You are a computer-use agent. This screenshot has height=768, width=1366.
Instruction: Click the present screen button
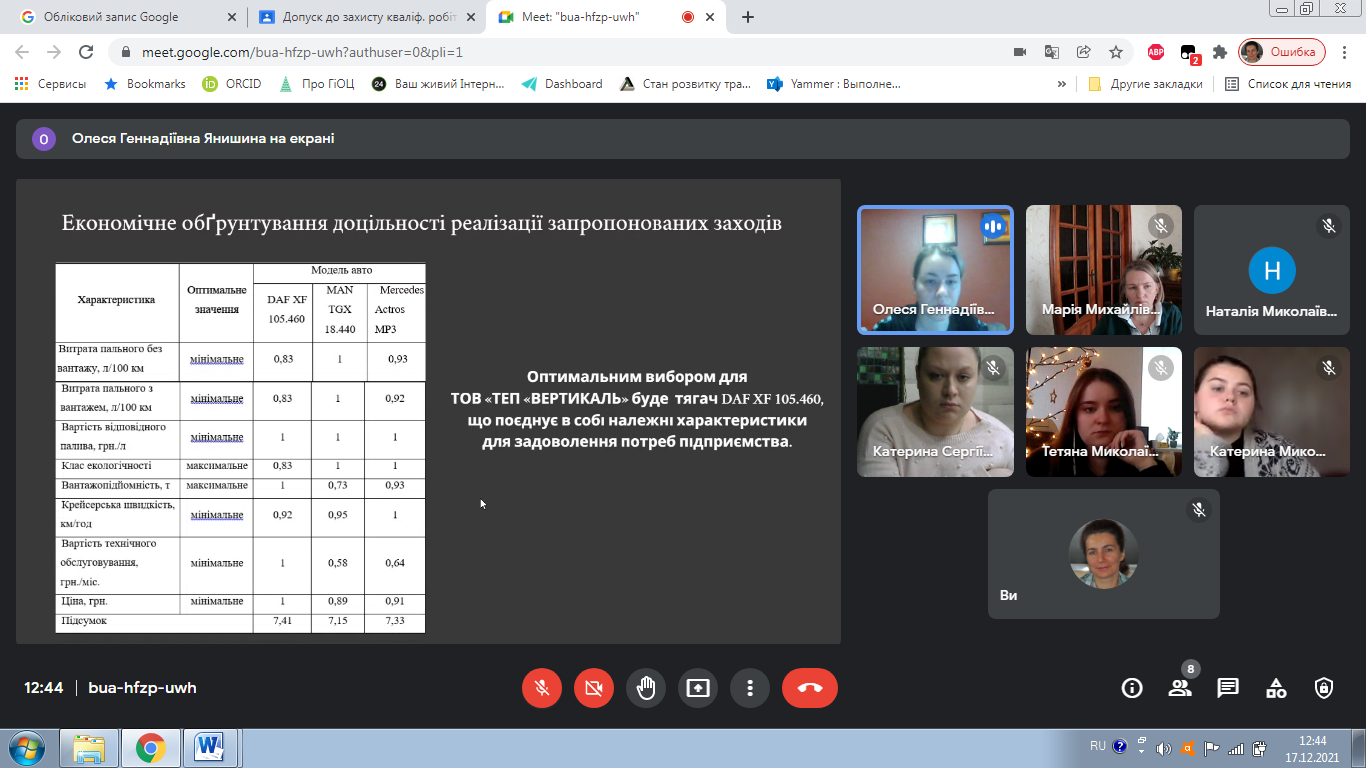tap(698, 688)
